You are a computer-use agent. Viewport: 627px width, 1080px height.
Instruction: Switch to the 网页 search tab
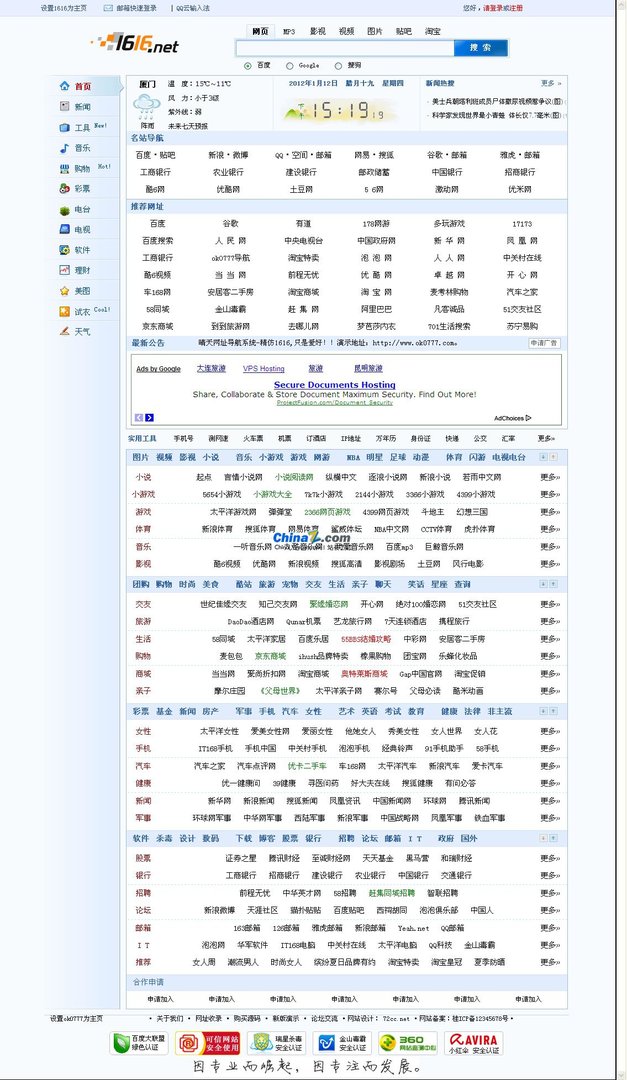coord(260,32)
